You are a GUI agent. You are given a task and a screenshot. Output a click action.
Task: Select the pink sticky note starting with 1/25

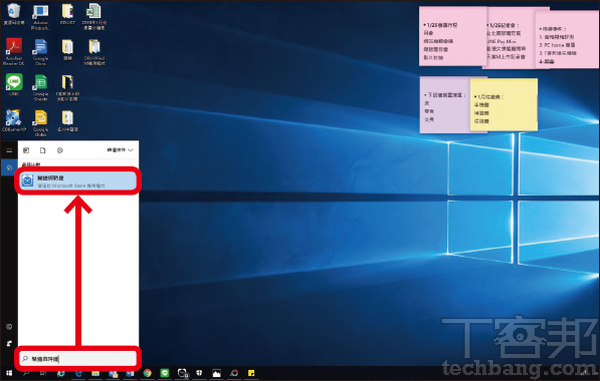pyautogui.click(x=452, y=36)
